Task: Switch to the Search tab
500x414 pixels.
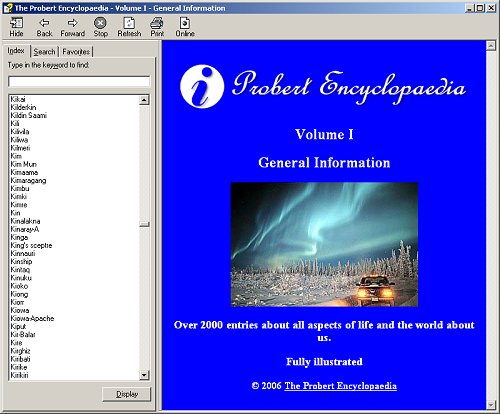Action: [x=44, y=52]
